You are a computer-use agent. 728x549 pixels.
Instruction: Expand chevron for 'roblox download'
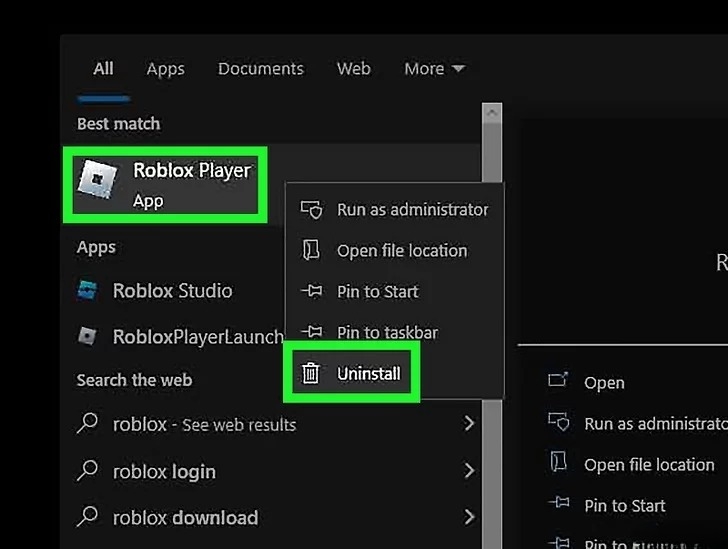point(469,516)
